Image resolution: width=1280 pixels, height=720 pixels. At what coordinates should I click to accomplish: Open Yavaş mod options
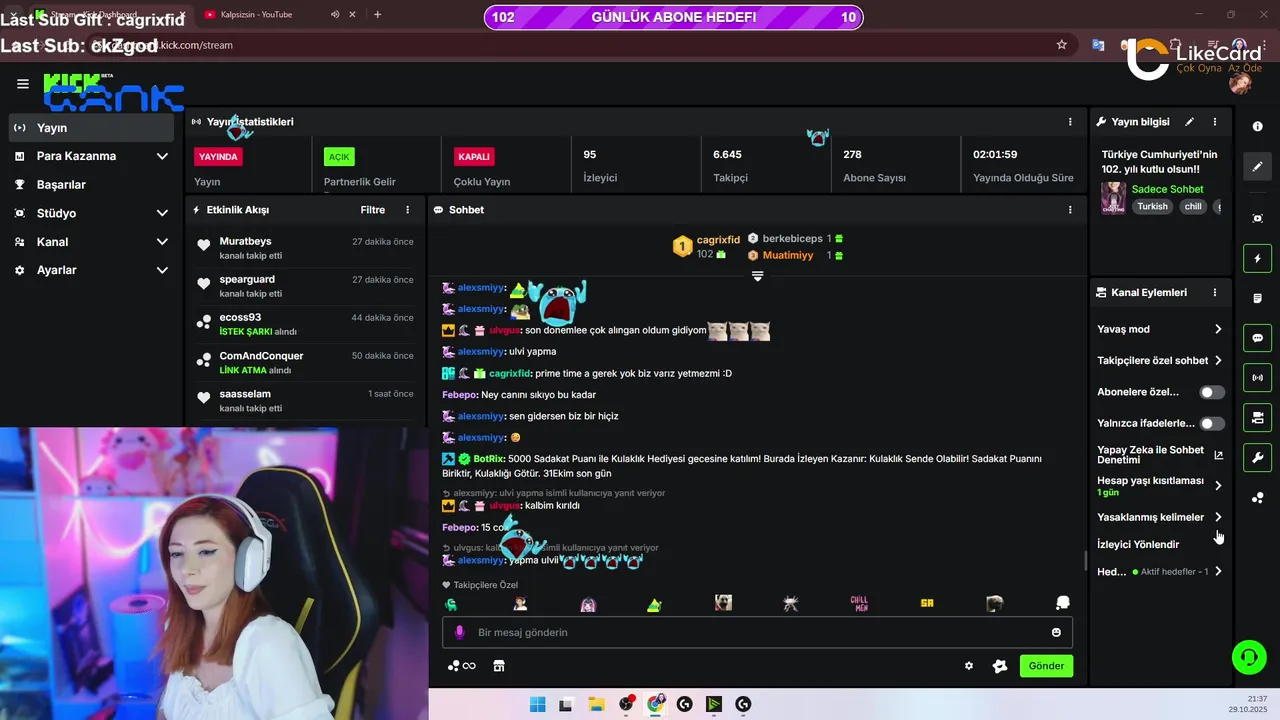pos(1160,329)
